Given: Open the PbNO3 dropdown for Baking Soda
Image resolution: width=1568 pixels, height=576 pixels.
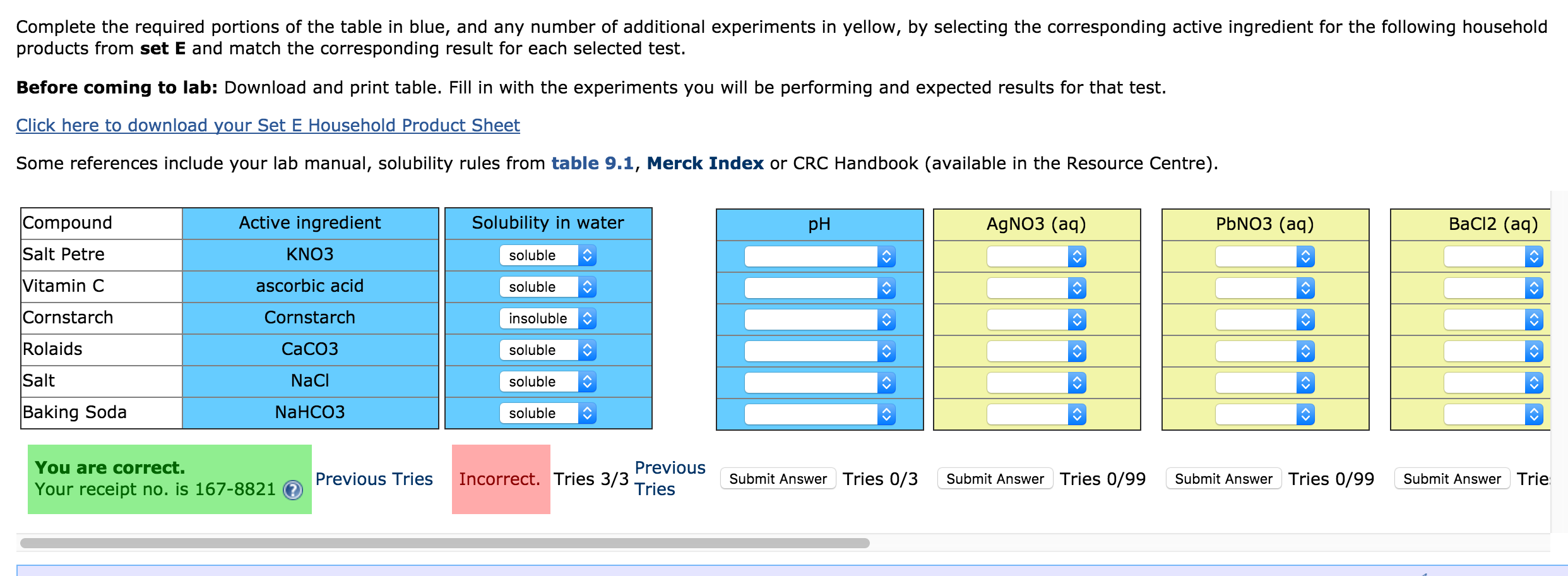Looking at the screenshot, I should [1265, 414].
